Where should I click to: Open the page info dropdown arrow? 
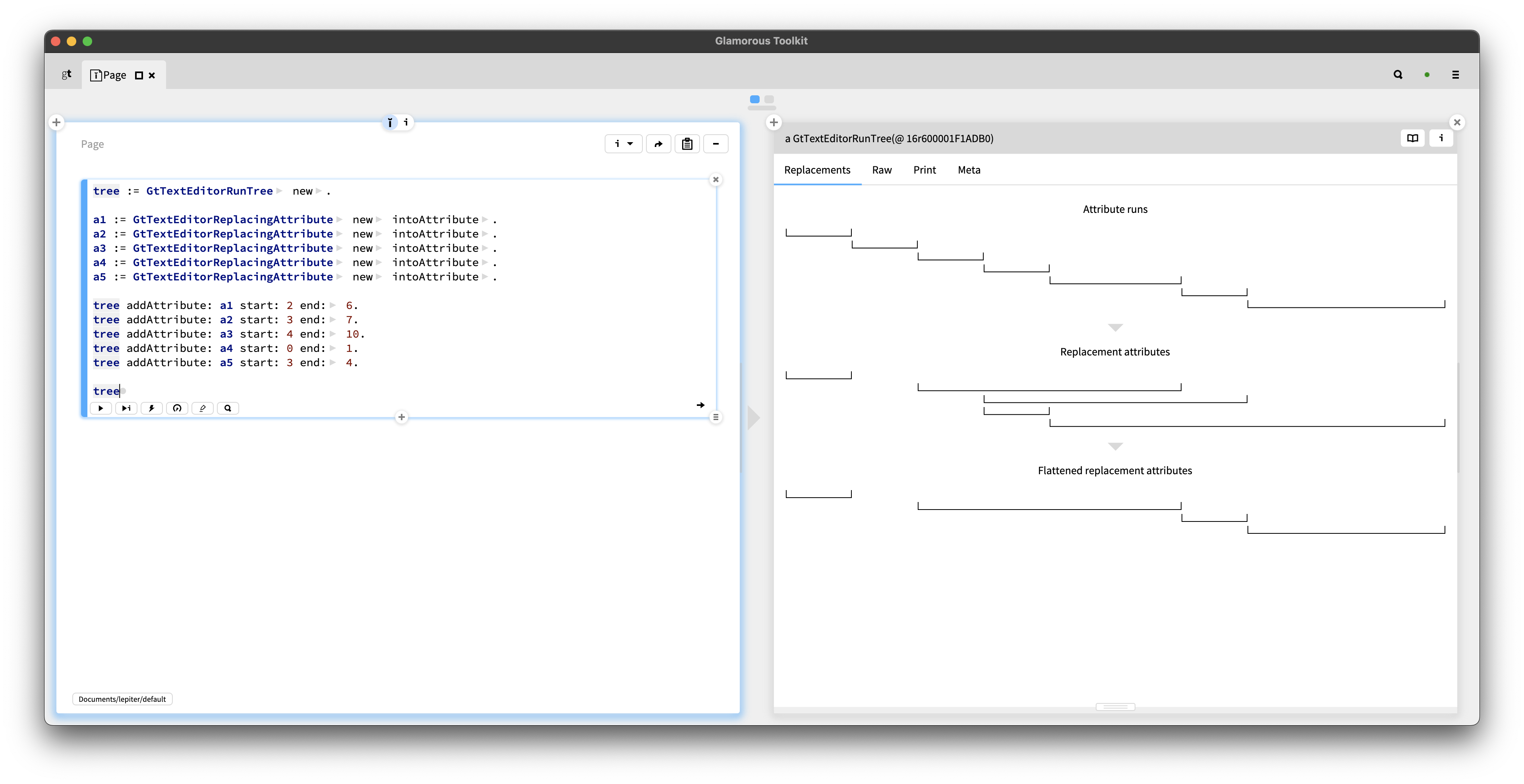point(630,144)
